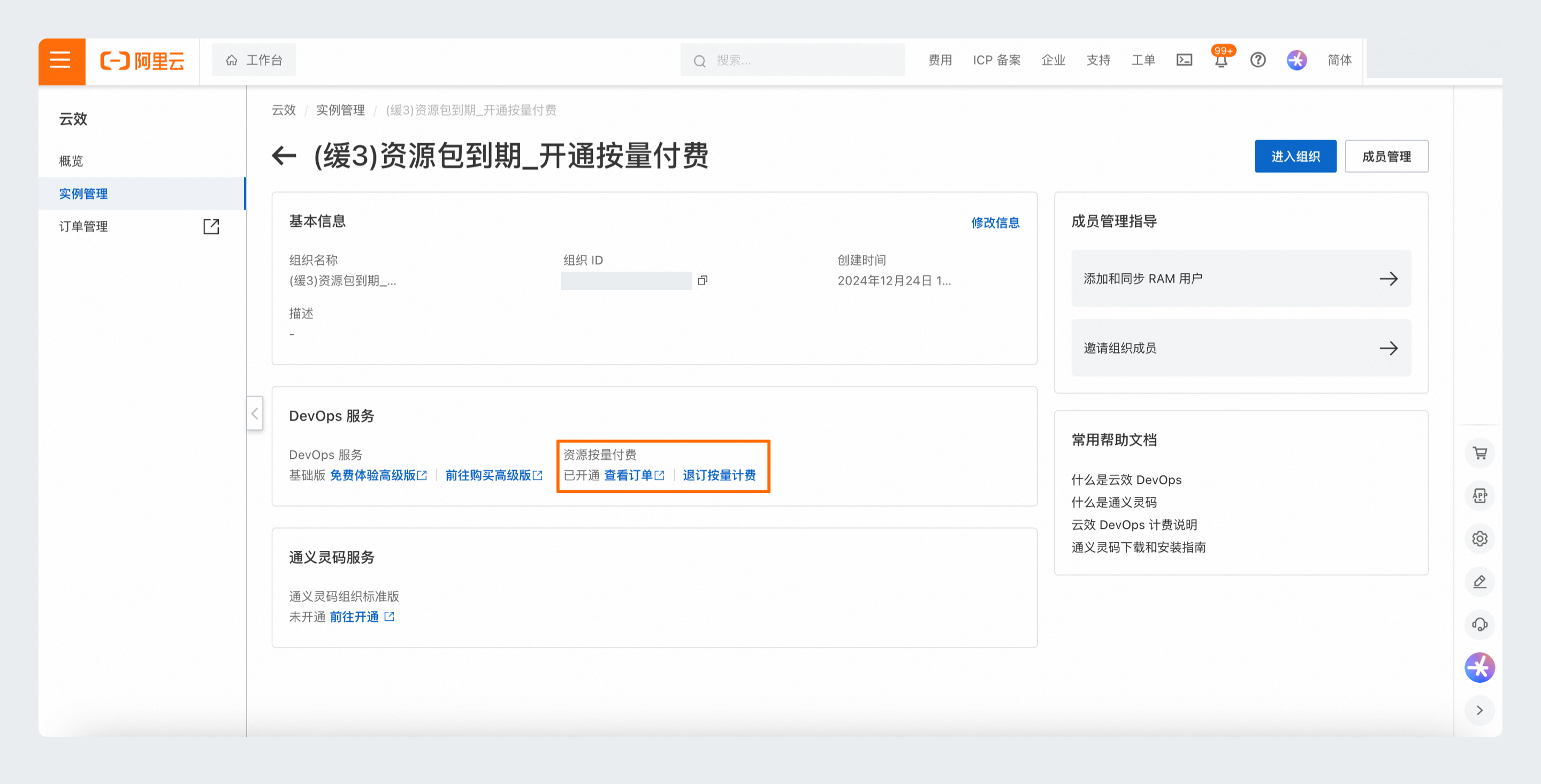The height and width of the screenshot is (784, 1541).
Task: Click the home icon in 工作台 button
Action: click(232, 60)
